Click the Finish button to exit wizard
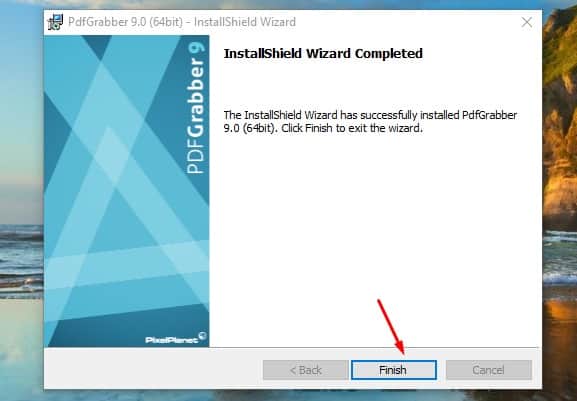Viewport: 577px width, 401px height. (394, 370)
